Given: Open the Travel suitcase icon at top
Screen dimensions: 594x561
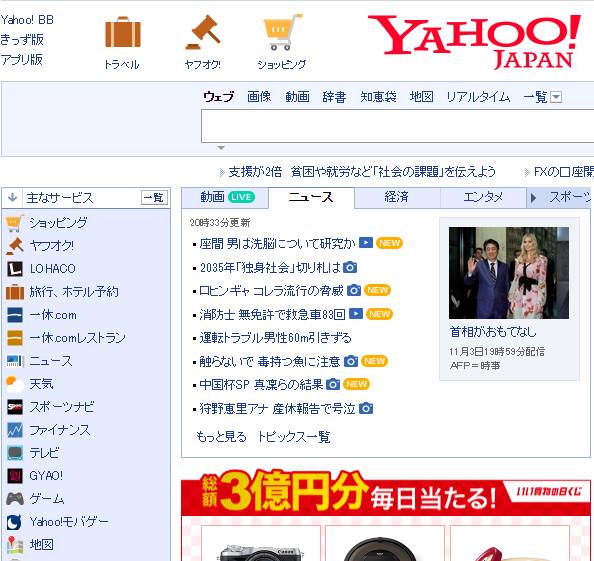Looking at the screenshot, I should coord(123,32).
